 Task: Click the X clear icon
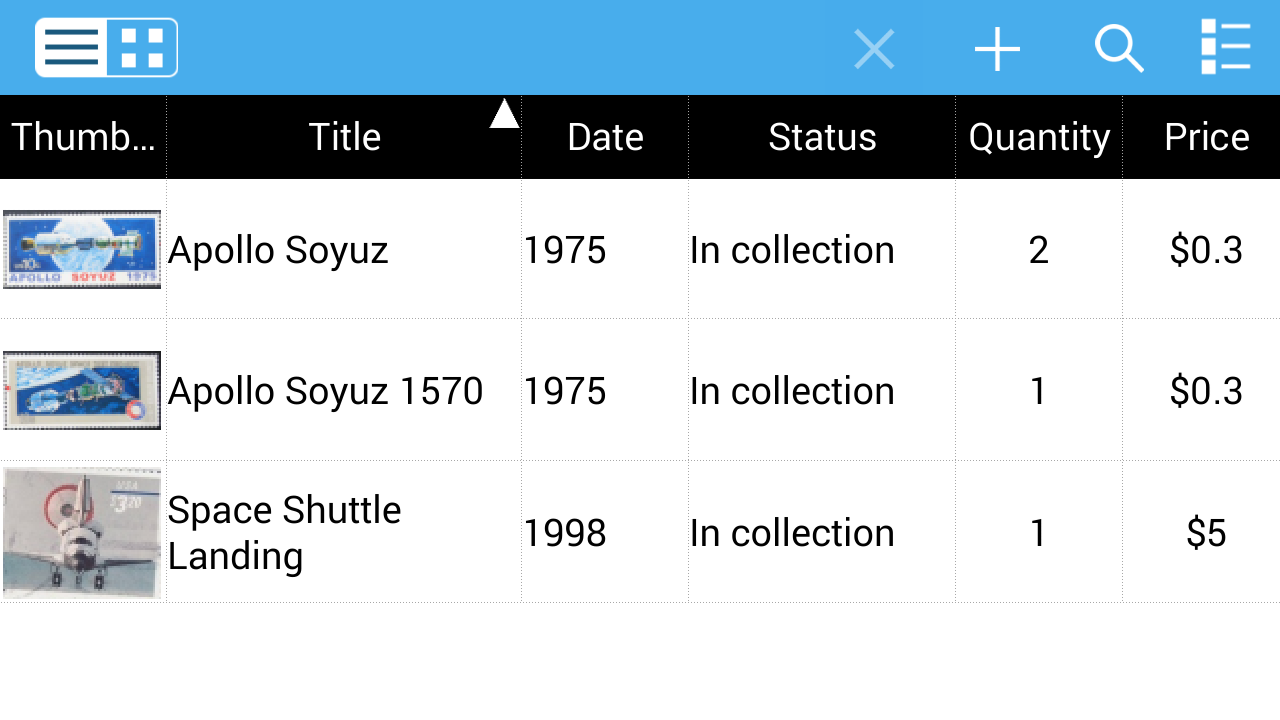(x=874, y=49)
